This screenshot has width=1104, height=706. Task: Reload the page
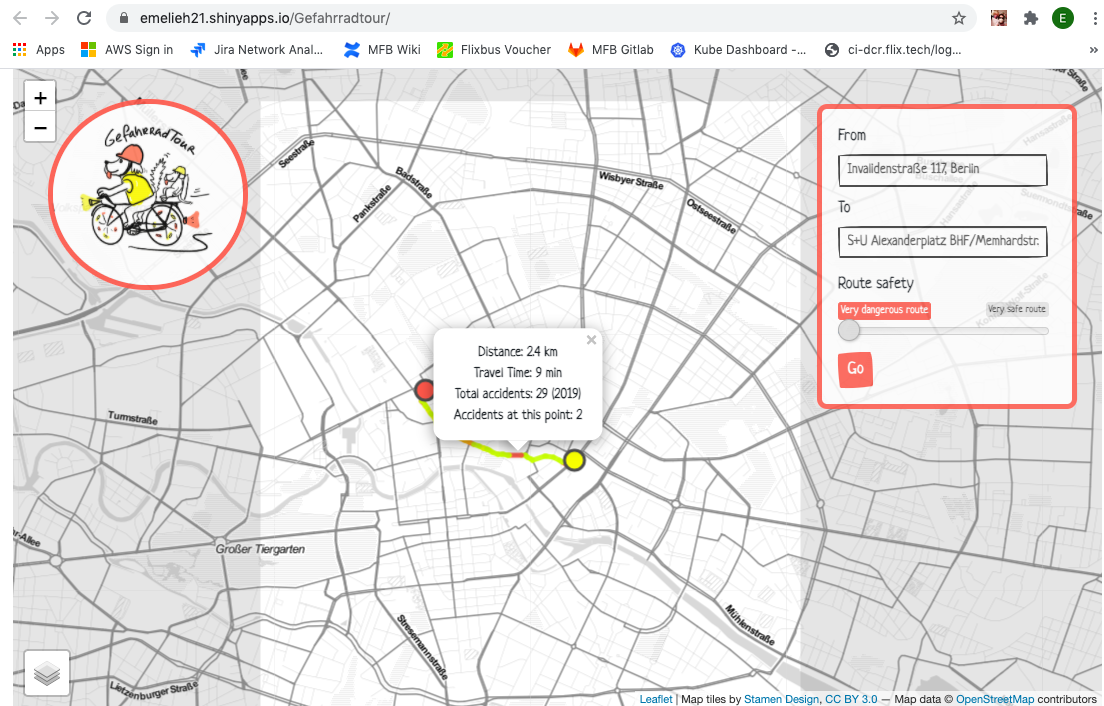(x=84, y=18)
